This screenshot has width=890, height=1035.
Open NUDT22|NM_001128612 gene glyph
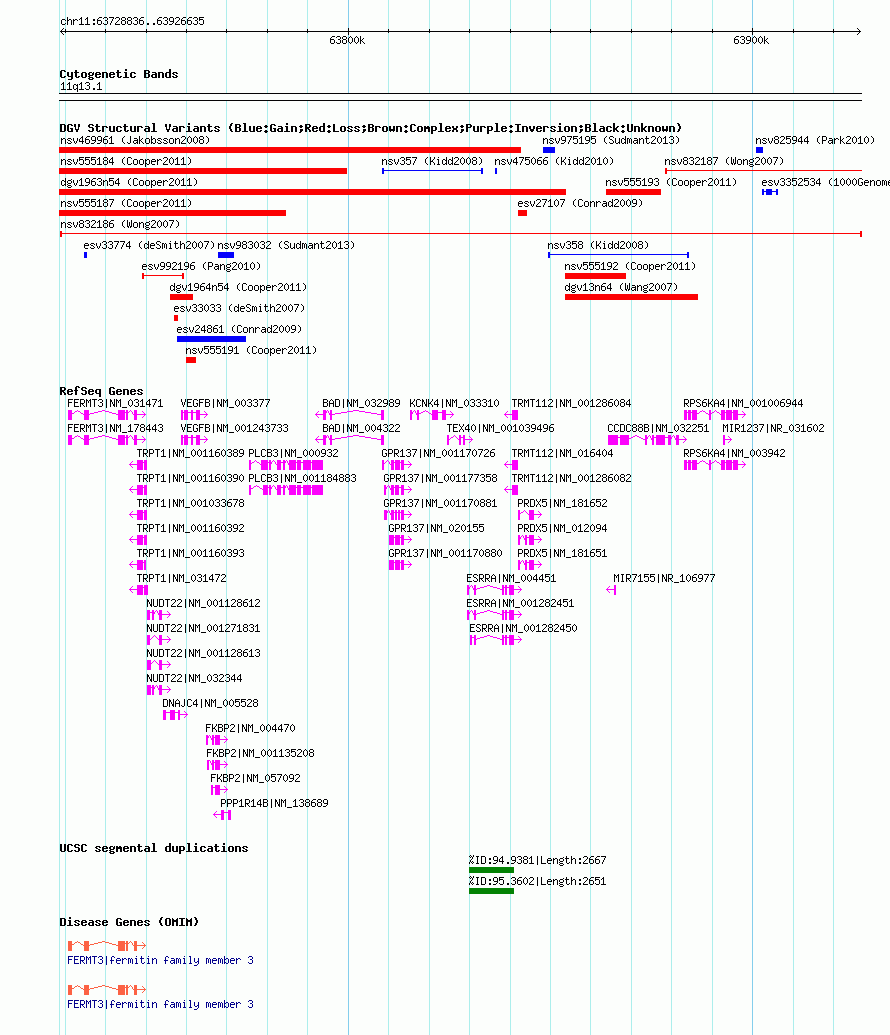pyautogui.click(x=159, y=615)
